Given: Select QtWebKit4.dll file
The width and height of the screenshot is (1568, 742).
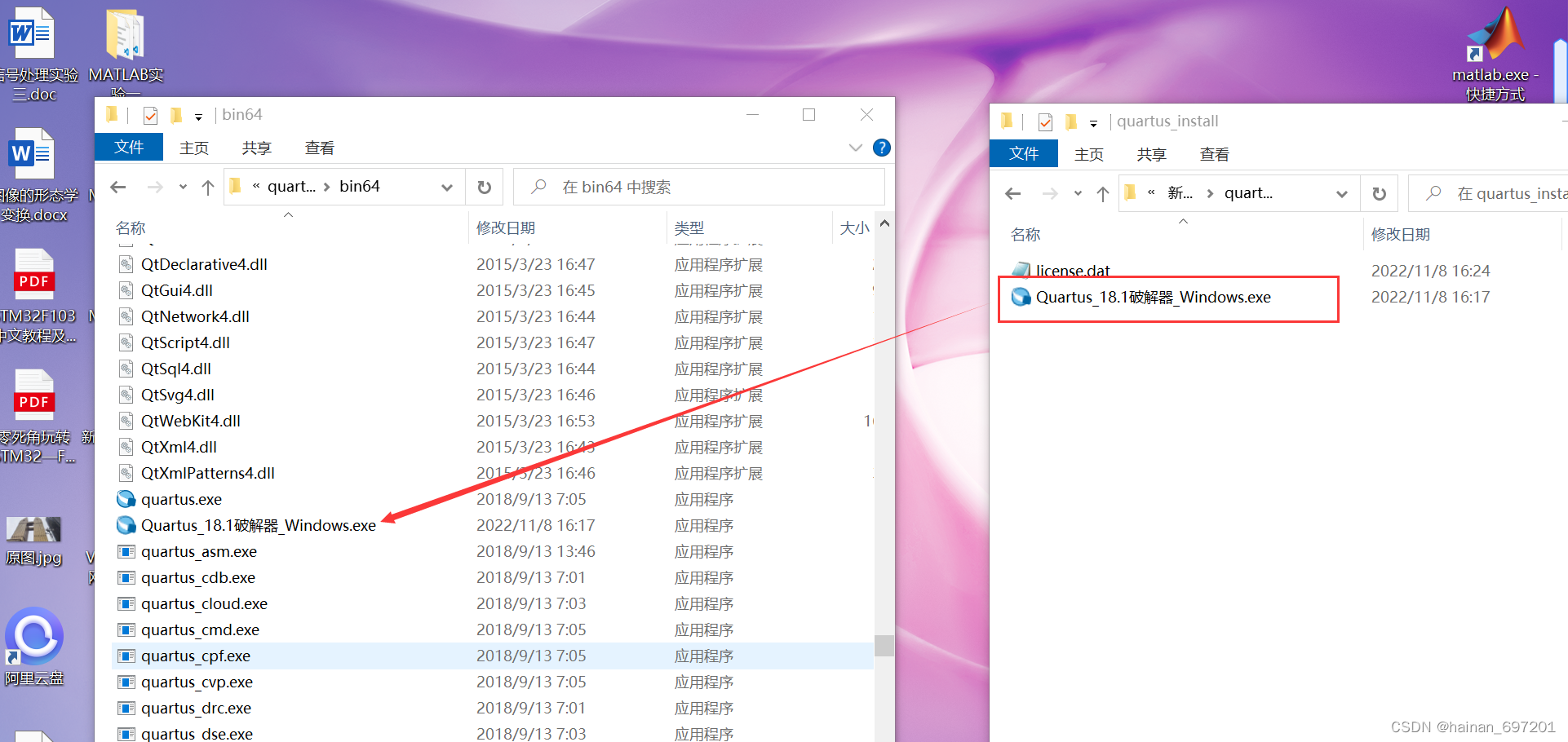Looking at the screenshot, I should click(x=191, y=421).
